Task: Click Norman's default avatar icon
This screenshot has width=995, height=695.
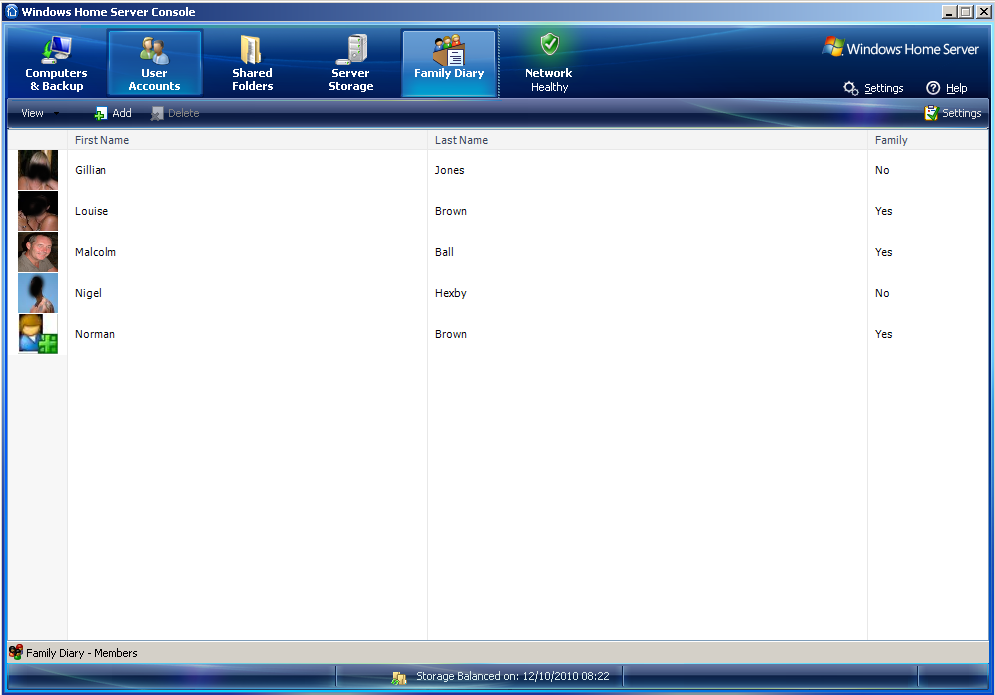Action: pos(38,334)
